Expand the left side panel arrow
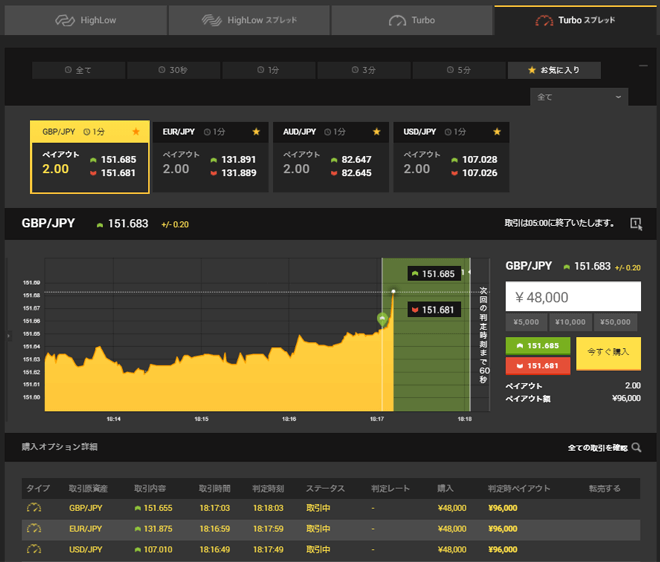Image resolution: width=660 pixels, height=562 pixels. pyautogui.click(x=8, y=336)
